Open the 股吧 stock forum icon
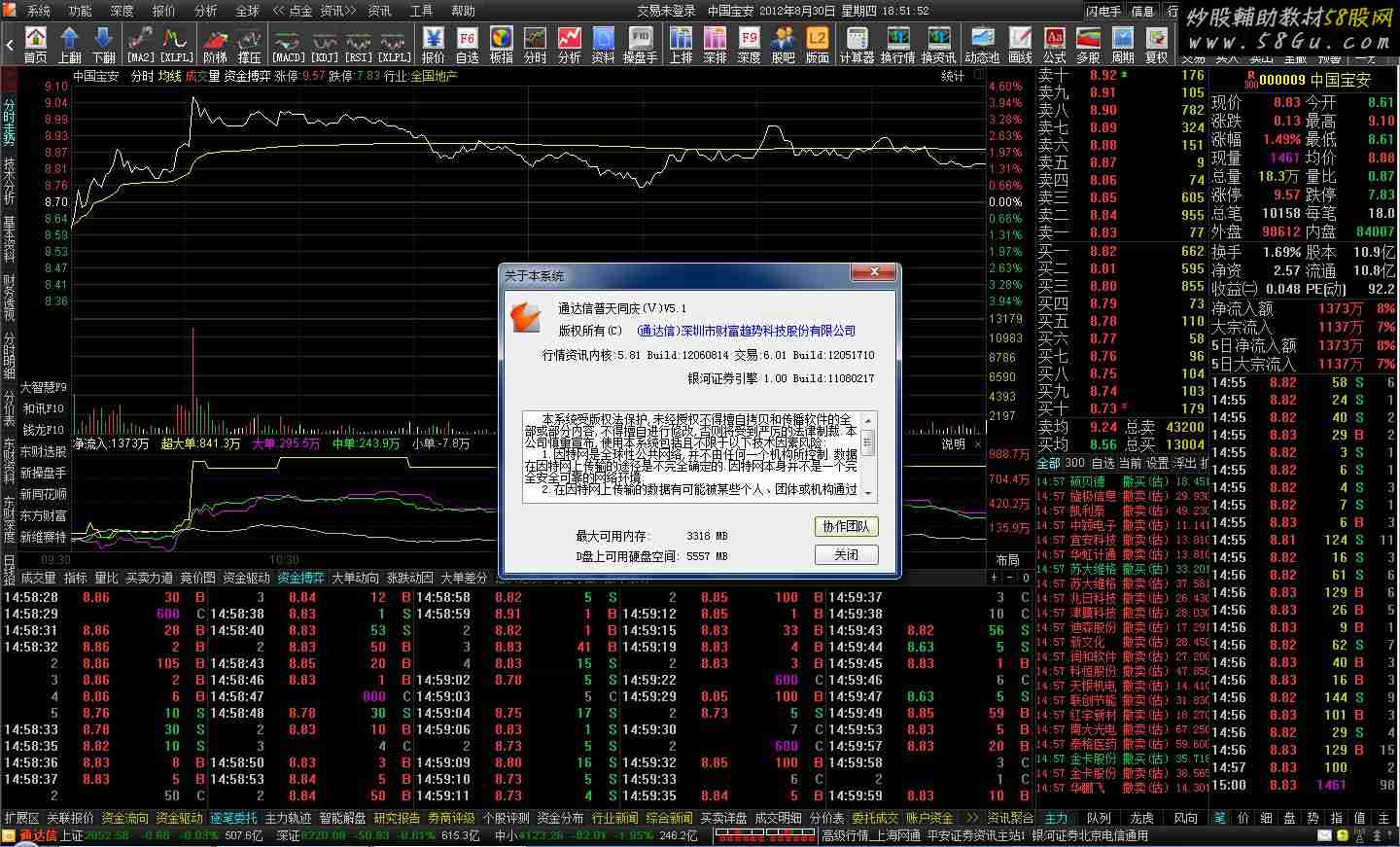 click(x=784, y=45)
